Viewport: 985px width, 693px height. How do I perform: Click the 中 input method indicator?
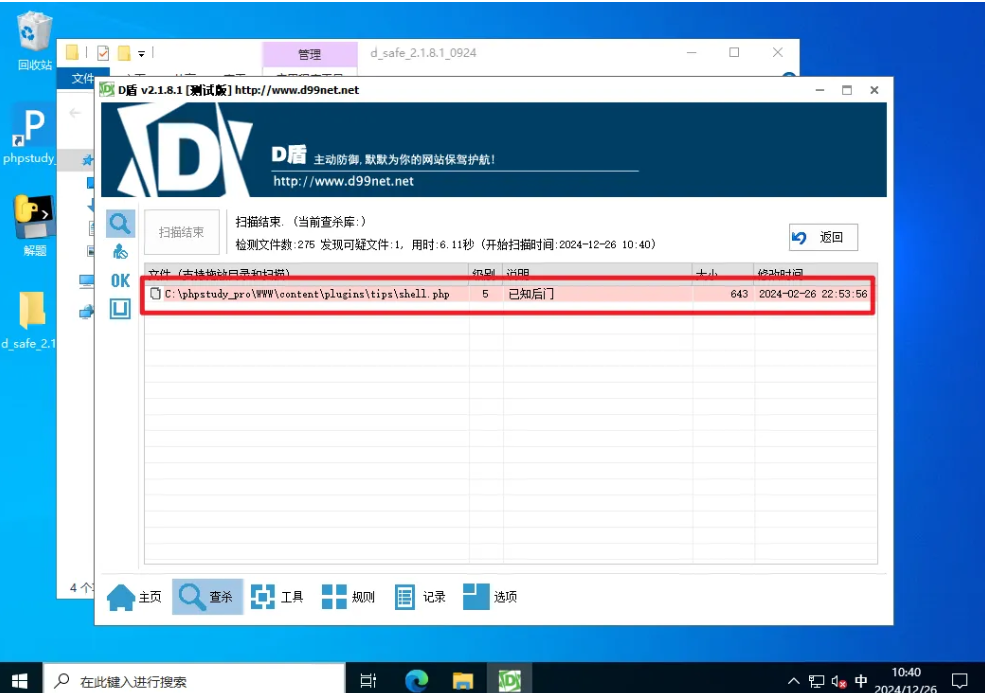pos(861,681)
